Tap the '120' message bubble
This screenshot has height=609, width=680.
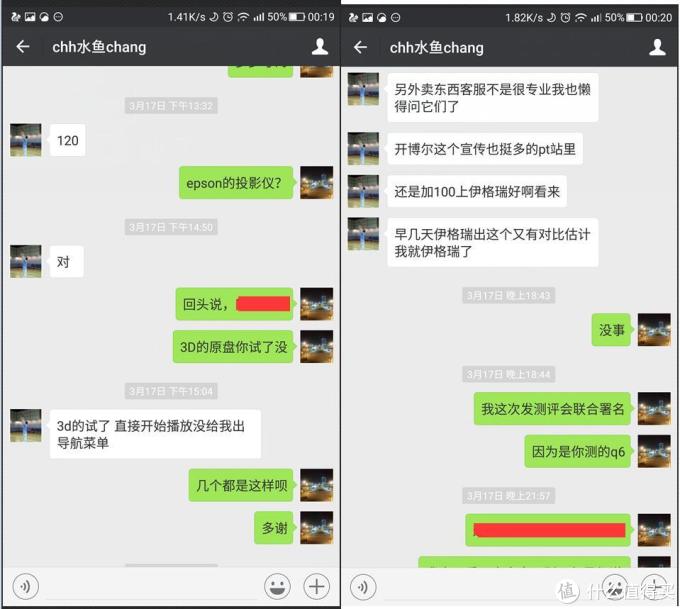point(68,140)
